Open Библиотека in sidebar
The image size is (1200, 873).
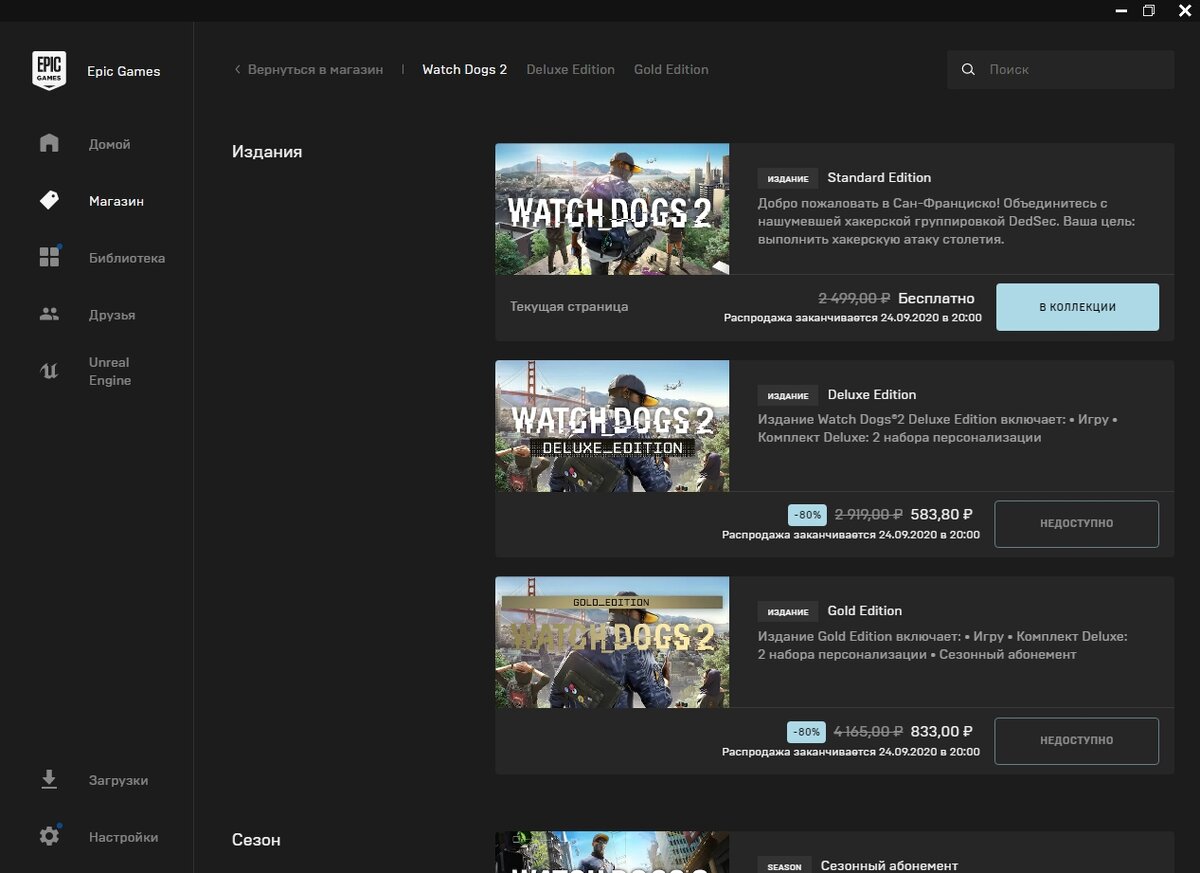click(x=127, y=258)
